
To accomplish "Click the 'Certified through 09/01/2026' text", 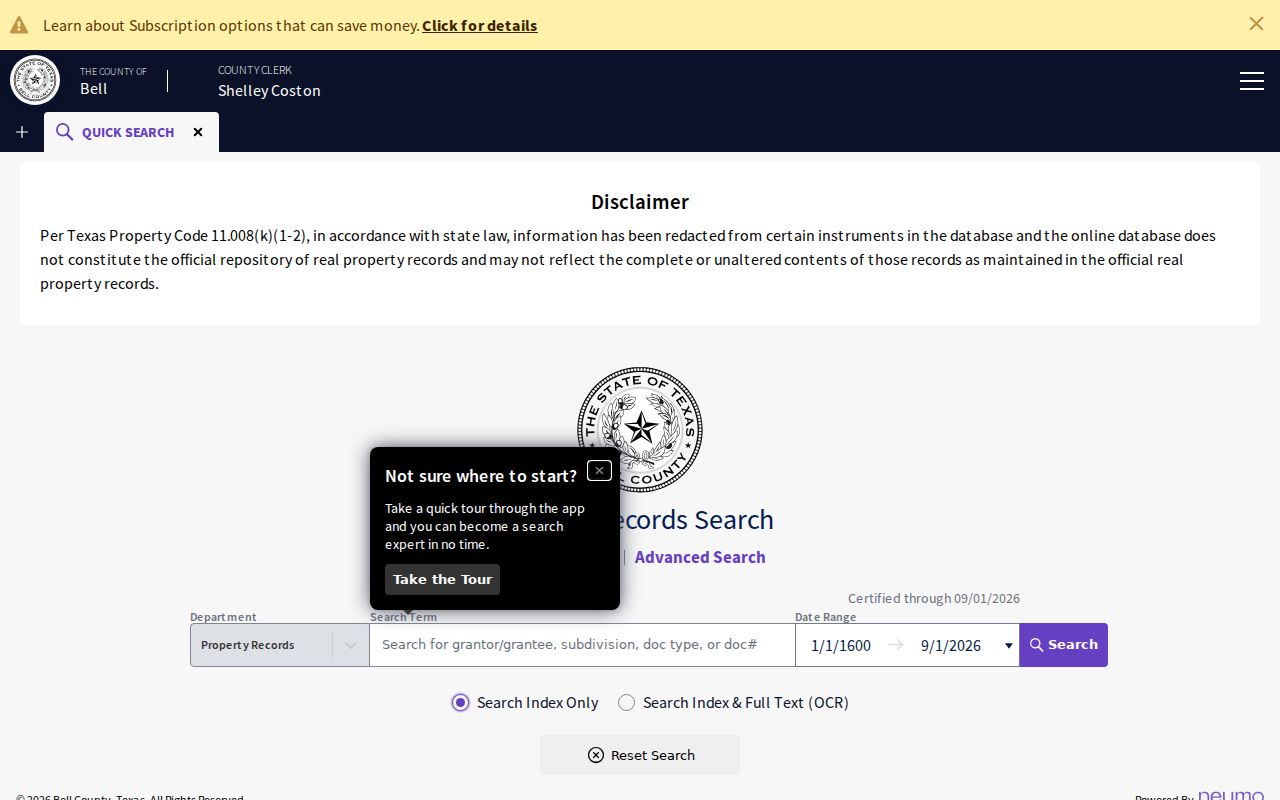I will pyautogui.click(x=934, y=598).
